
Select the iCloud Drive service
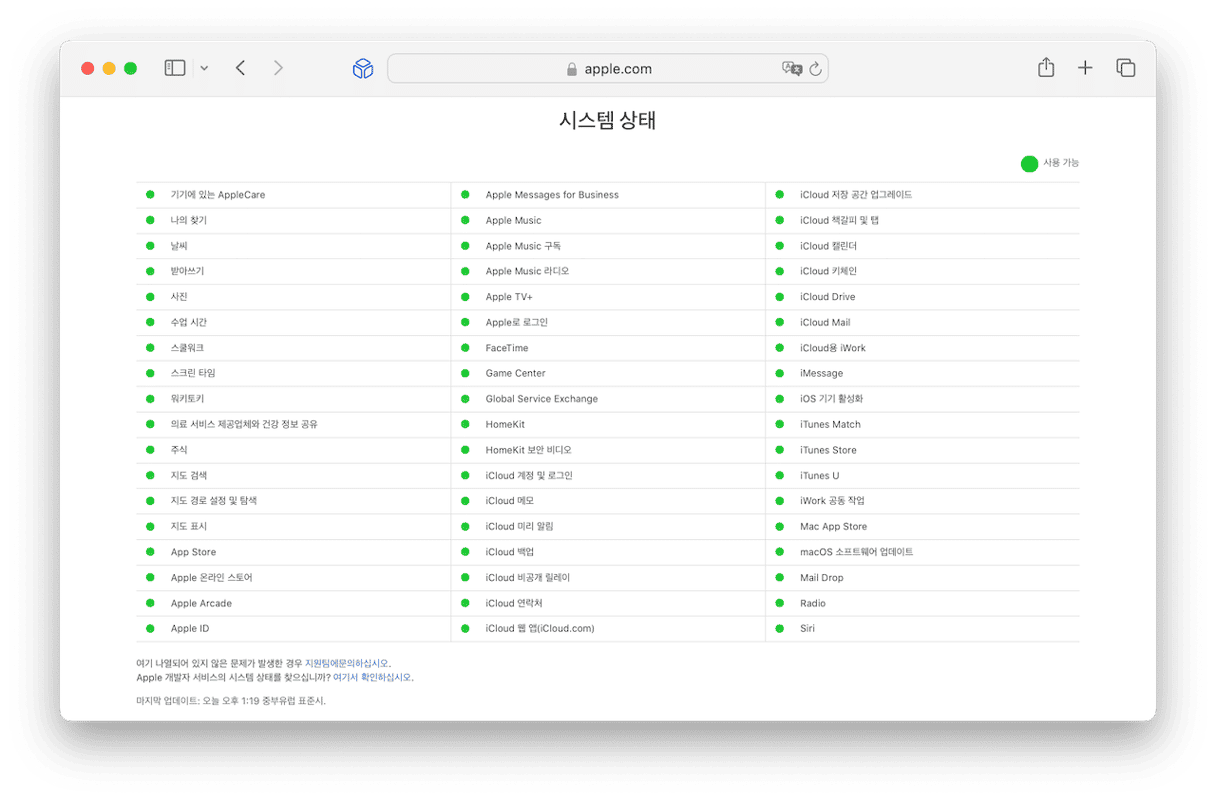coord(923,297)
